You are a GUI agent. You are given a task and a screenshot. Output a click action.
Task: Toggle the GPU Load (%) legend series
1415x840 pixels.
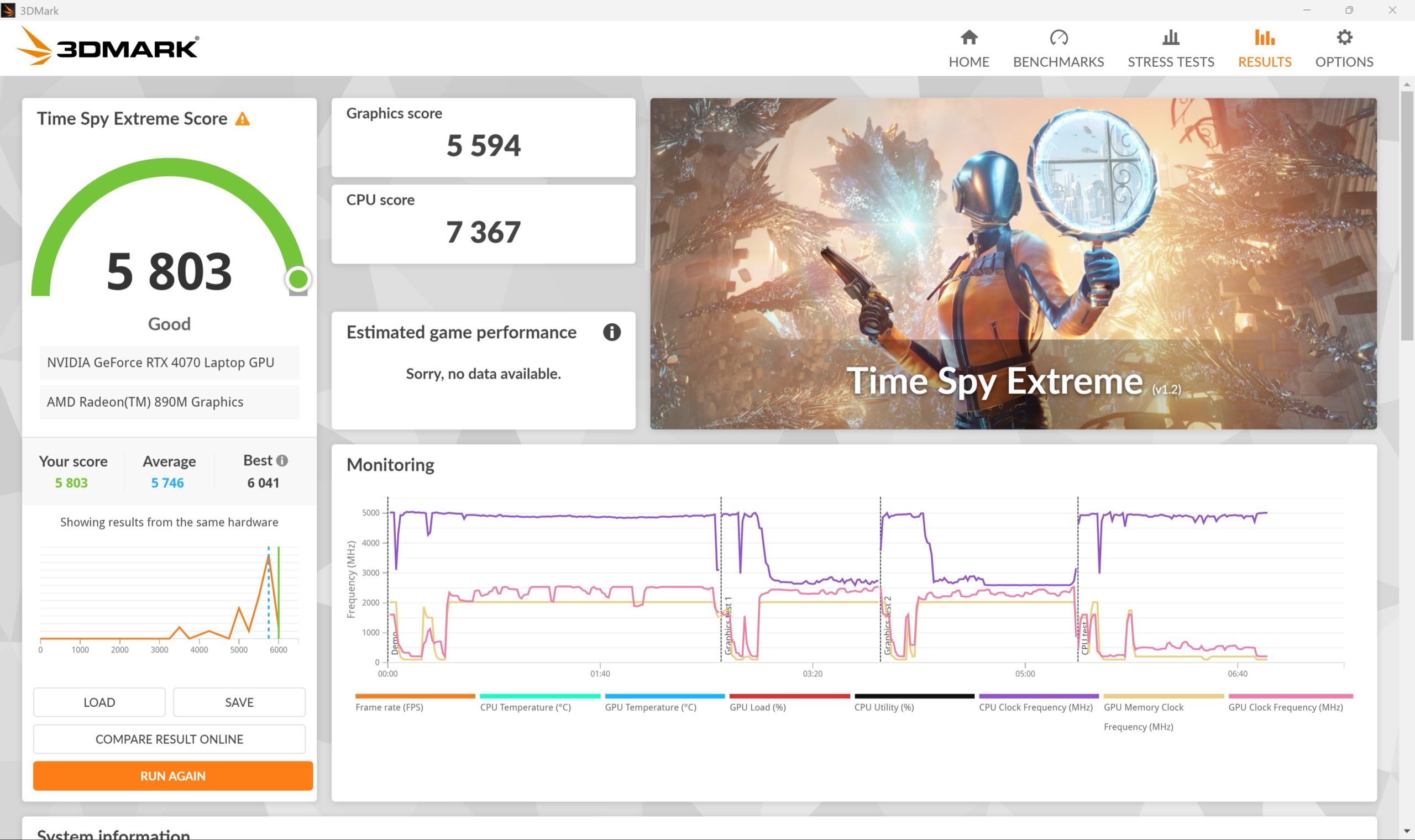(x=789, y=702)
